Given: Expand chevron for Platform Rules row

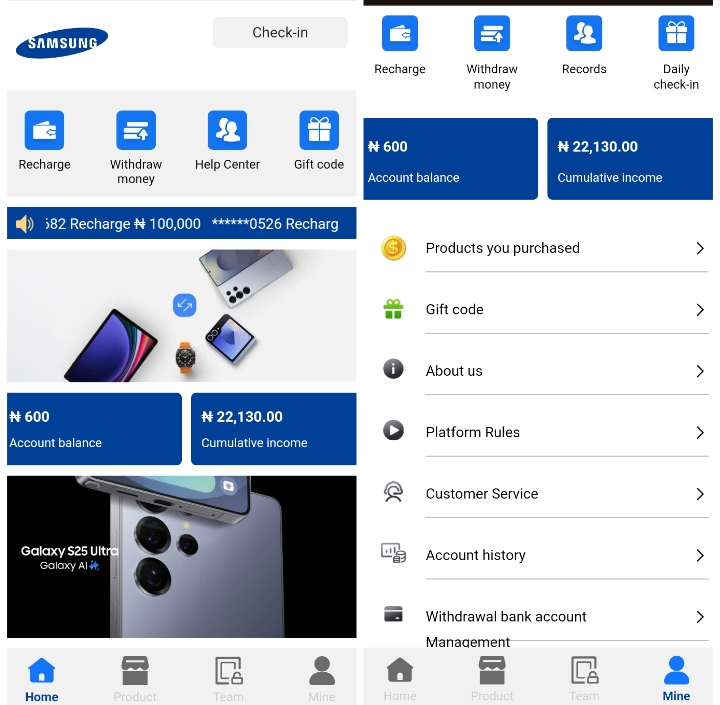Looking at the screenshot, I should 700,433.
